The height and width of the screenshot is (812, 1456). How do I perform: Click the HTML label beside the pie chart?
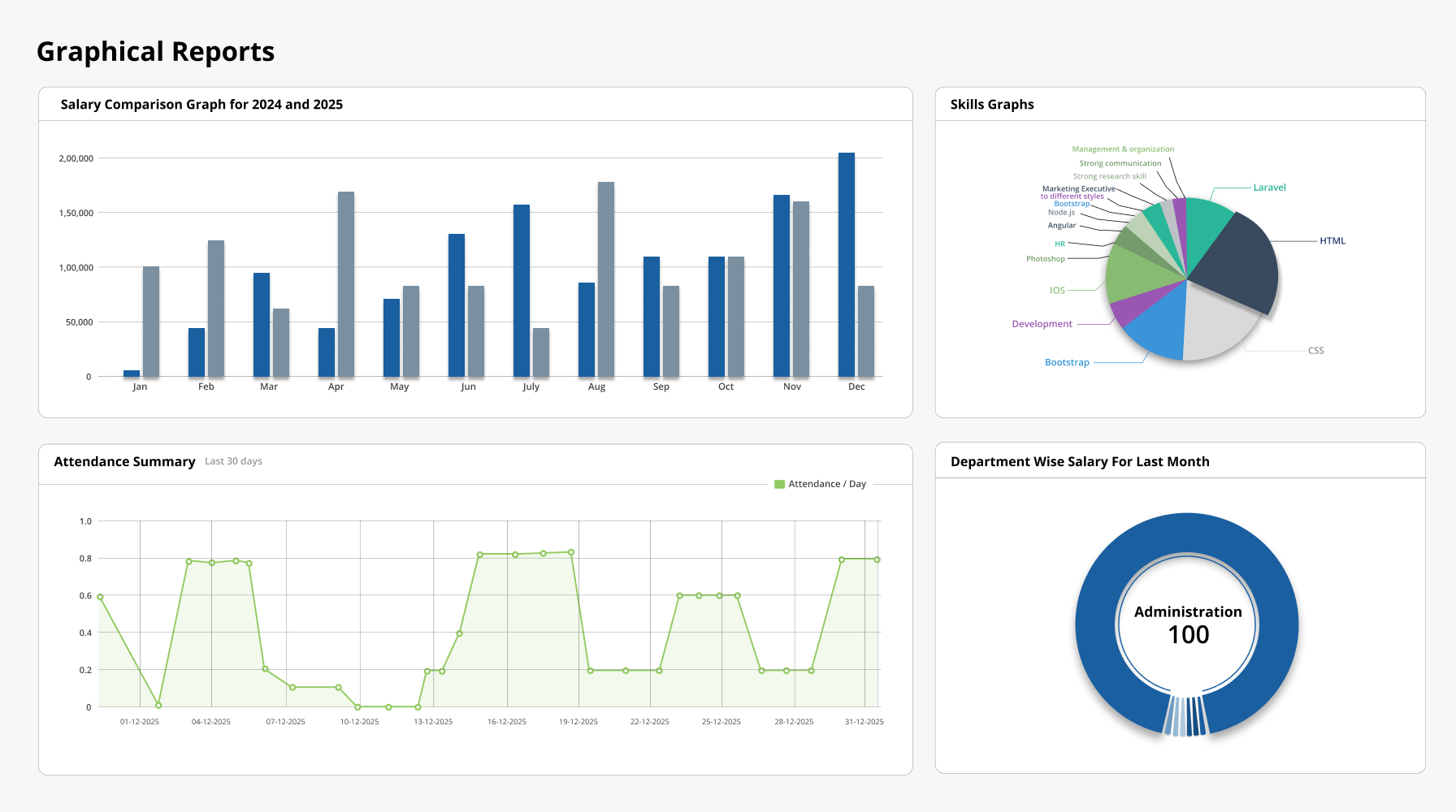point(1332,241)
